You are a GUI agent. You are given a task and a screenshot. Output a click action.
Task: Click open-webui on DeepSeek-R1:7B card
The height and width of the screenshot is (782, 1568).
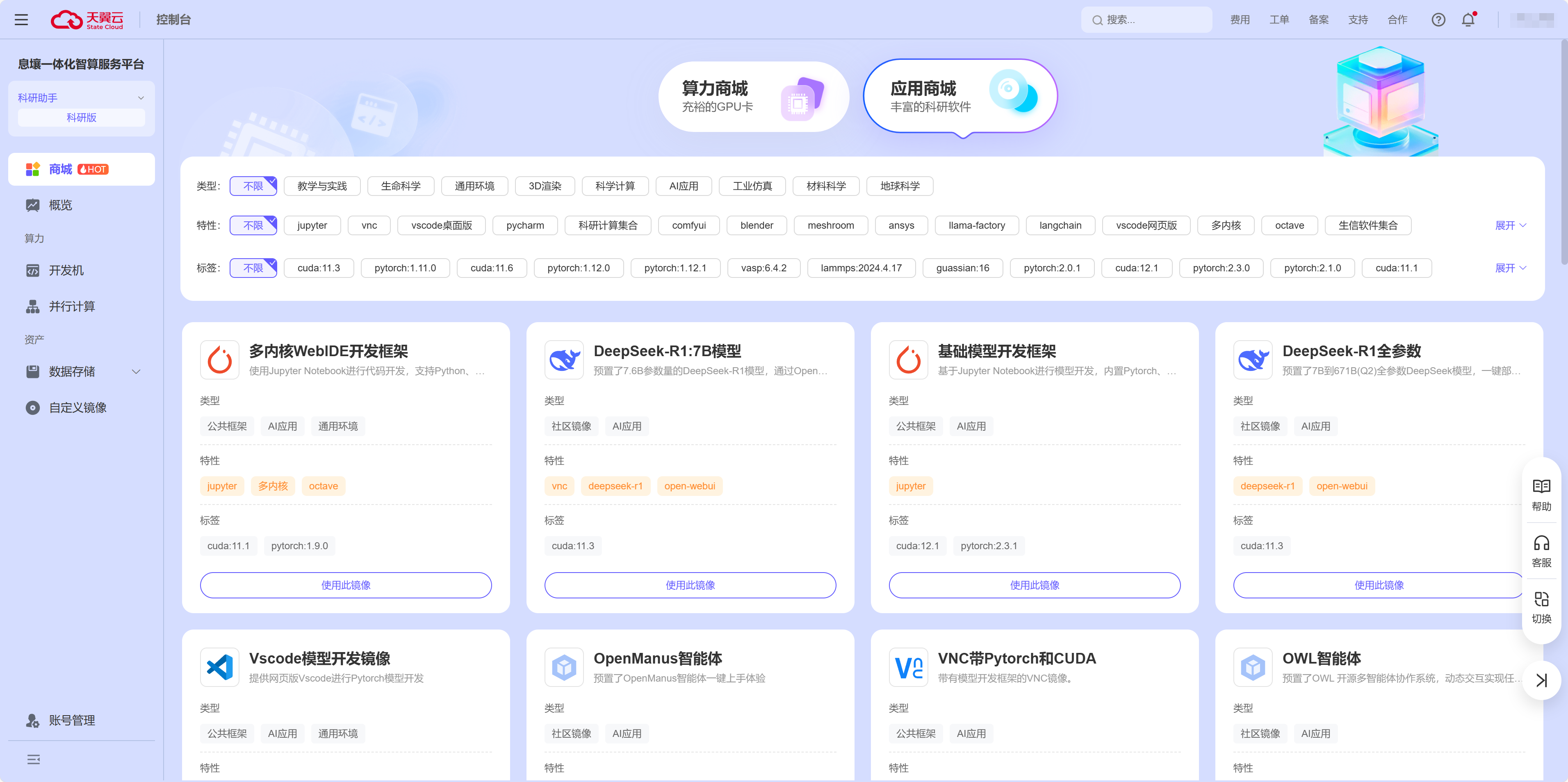coord(690,486)
